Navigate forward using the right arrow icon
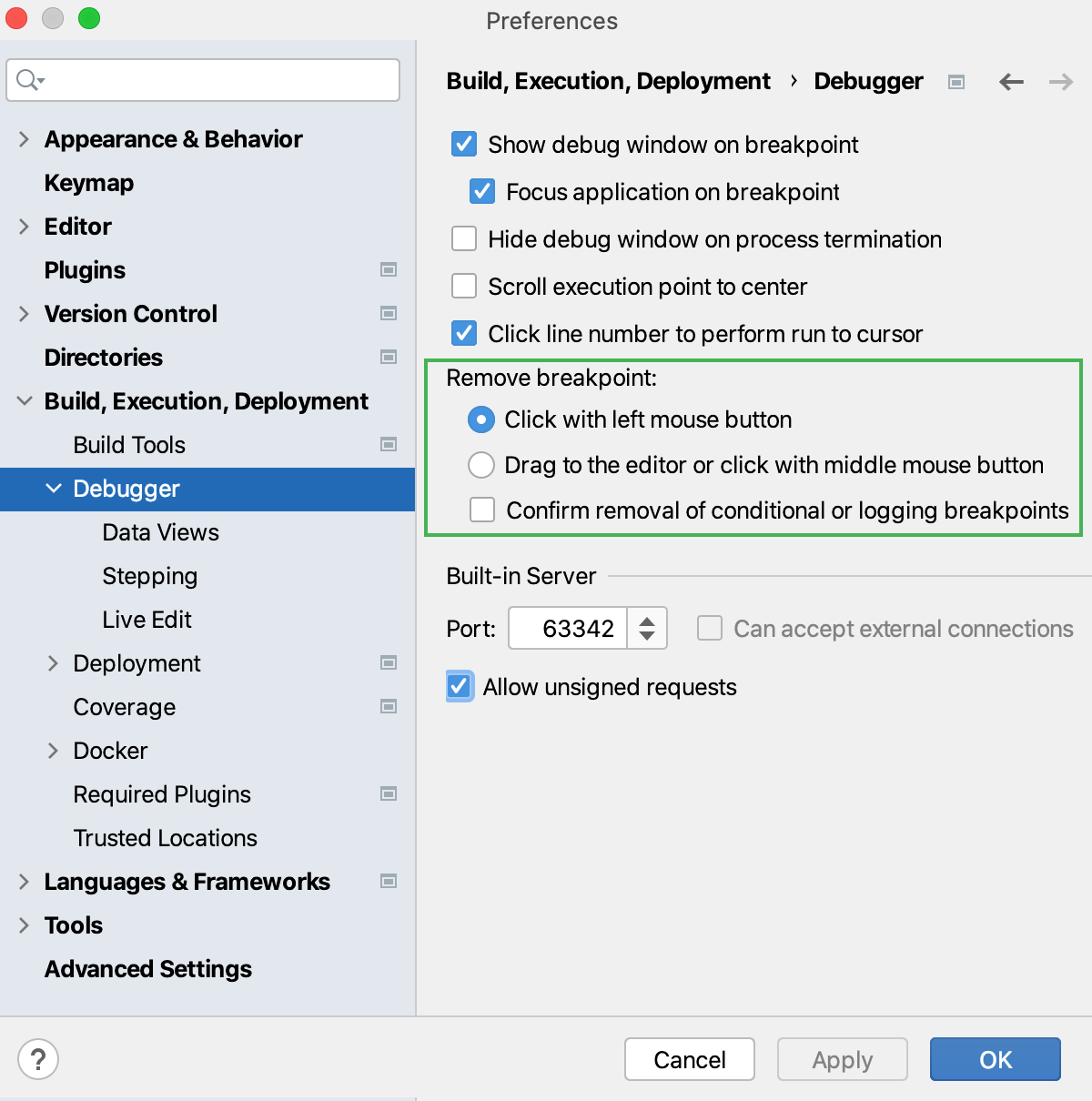 (x=1060, y=82)
